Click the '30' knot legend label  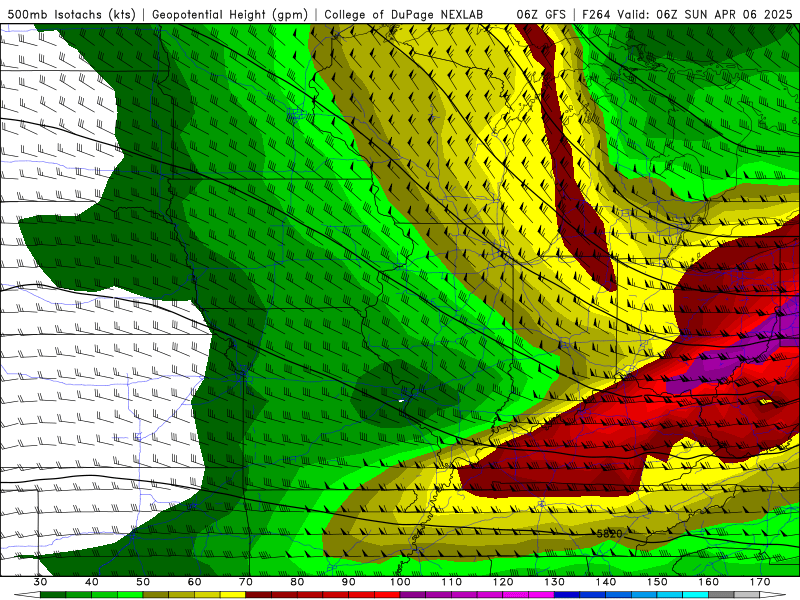[40, 582]
